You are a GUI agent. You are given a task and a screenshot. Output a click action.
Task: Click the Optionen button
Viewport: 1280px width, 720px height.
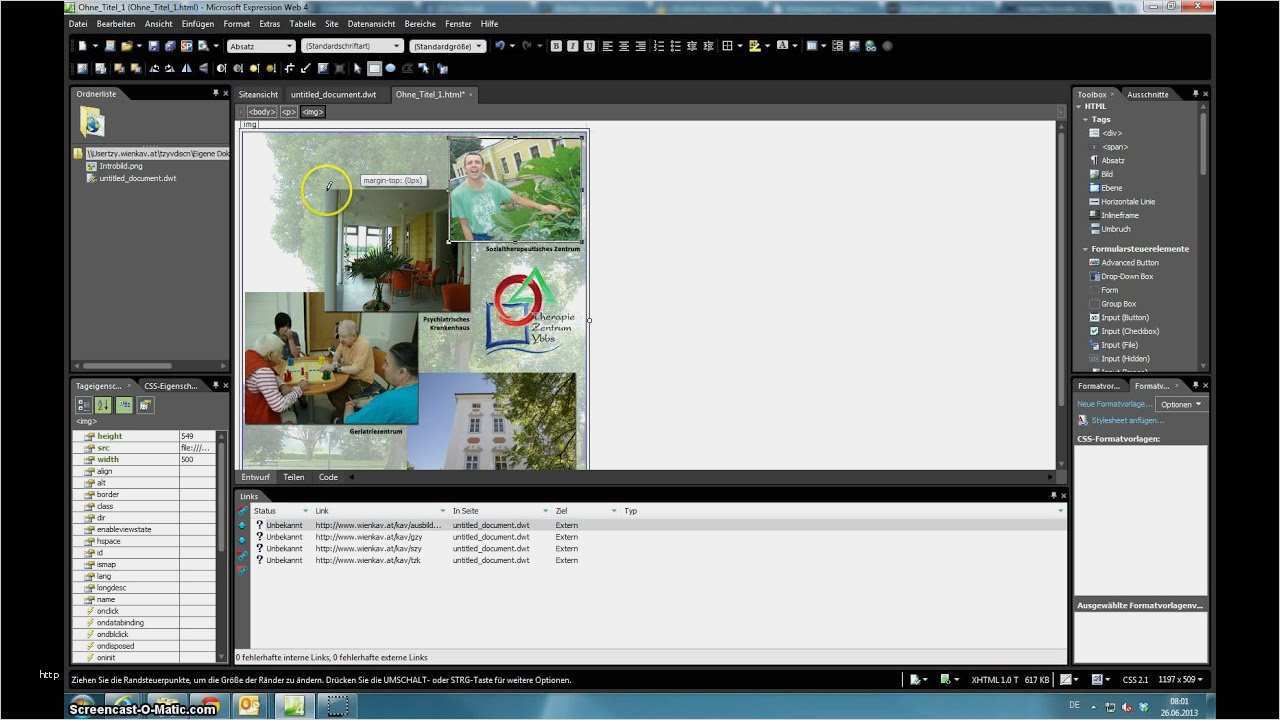coord(1181,404)
